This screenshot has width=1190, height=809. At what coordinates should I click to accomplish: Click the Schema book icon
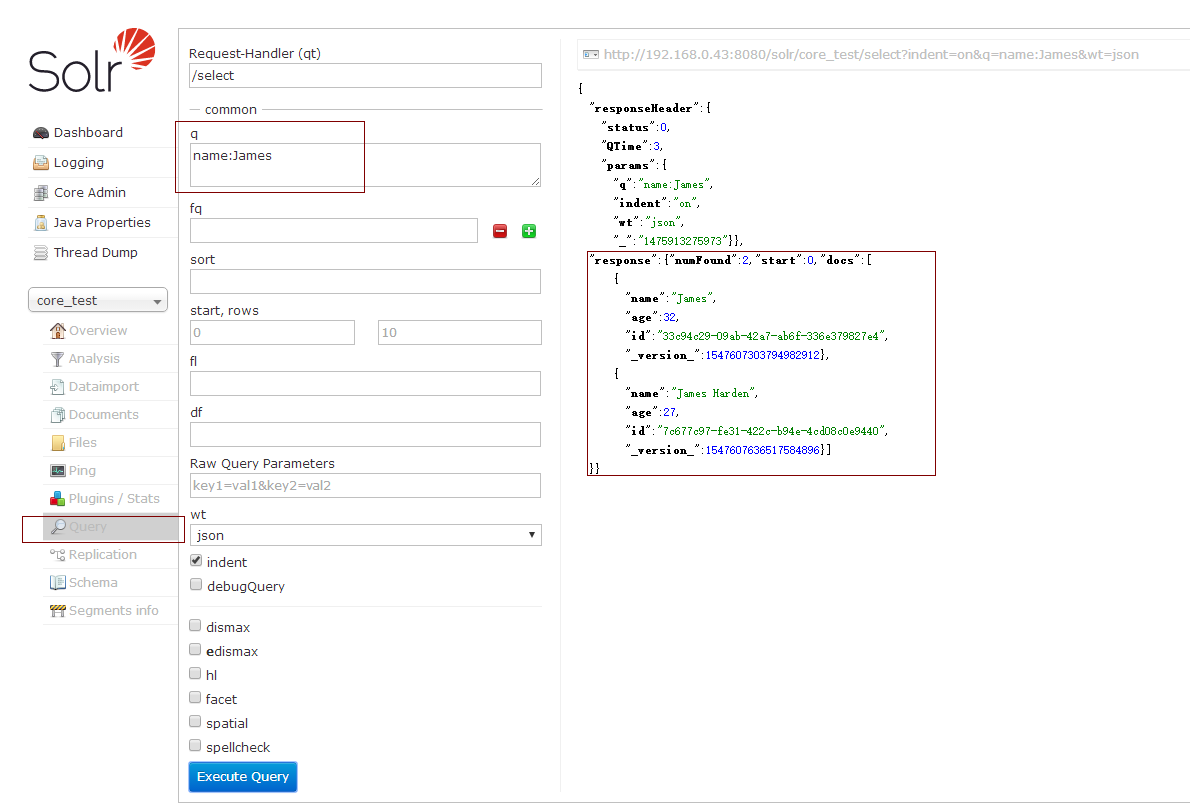coord(58,583)
